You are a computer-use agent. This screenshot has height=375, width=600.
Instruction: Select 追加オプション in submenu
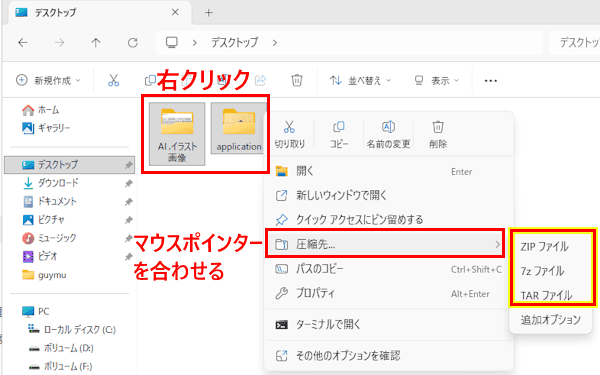point(551,320)
